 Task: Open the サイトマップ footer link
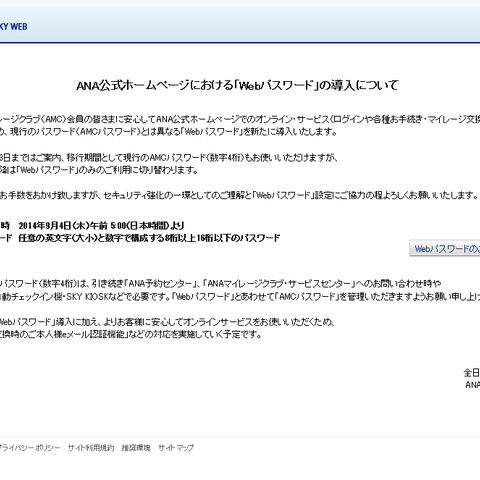click(x=176, y=448)
